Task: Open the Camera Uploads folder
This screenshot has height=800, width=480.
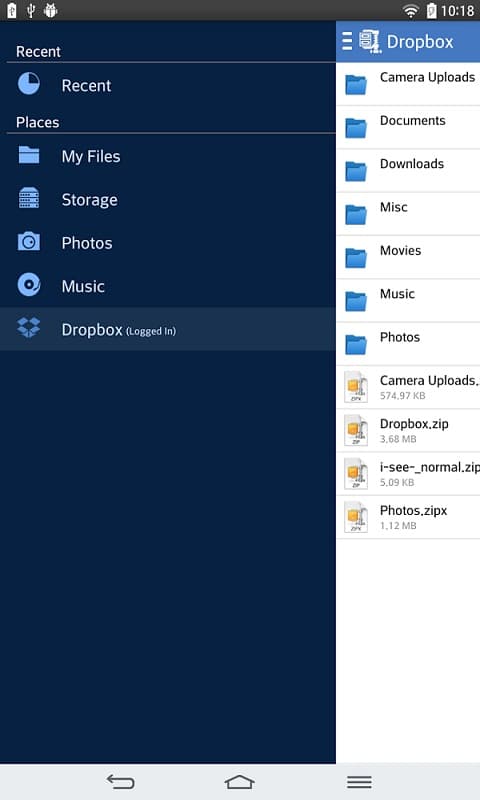Action: 408,85
